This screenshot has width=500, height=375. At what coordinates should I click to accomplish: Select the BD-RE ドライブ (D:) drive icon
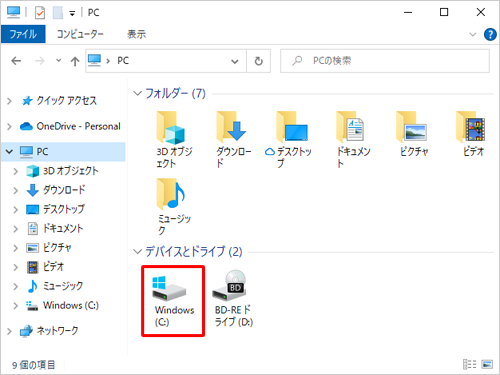pyautogui.click(x=230, y=285)
